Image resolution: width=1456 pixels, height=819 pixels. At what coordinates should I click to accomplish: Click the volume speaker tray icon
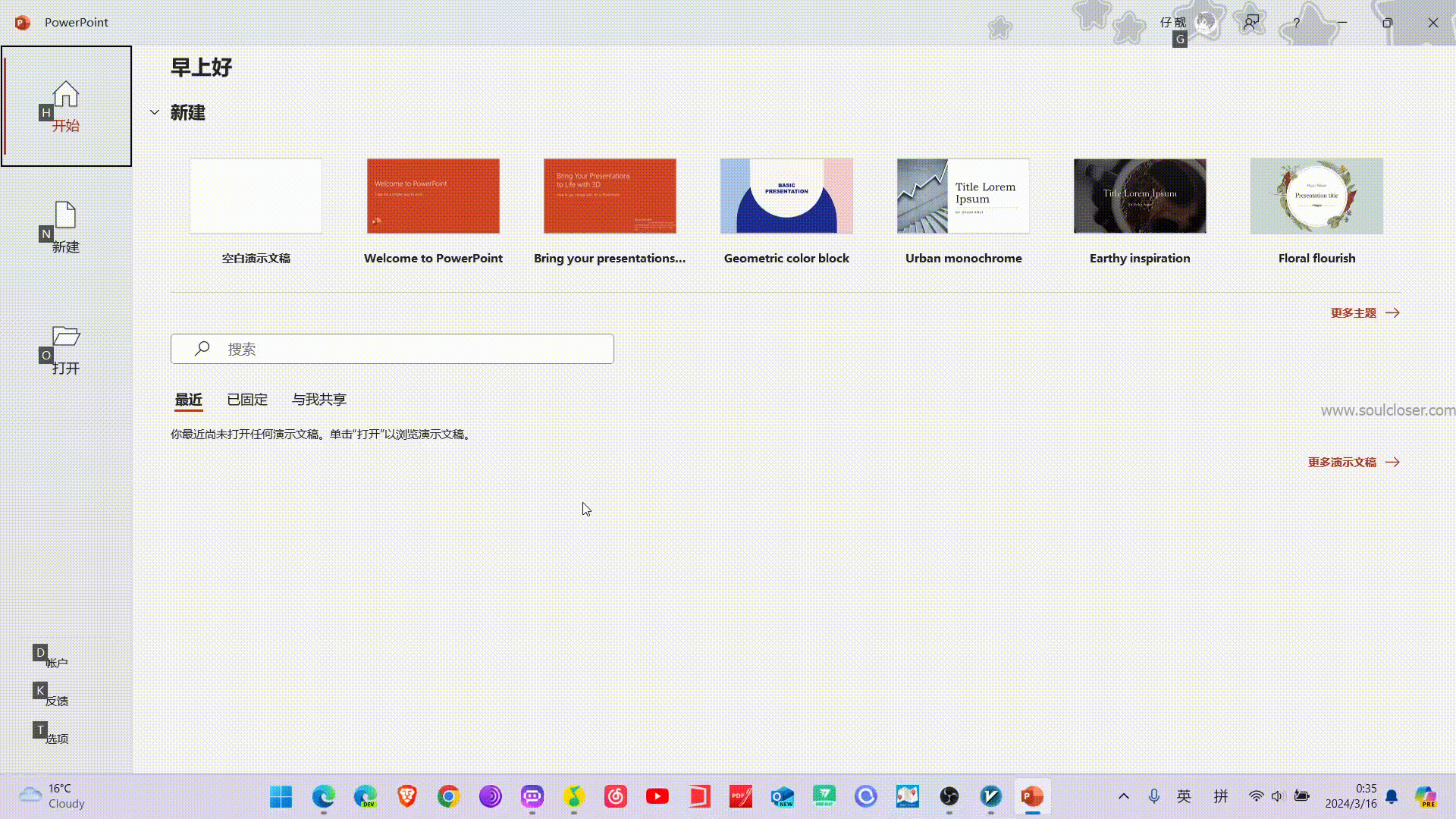coord(1278,796)
